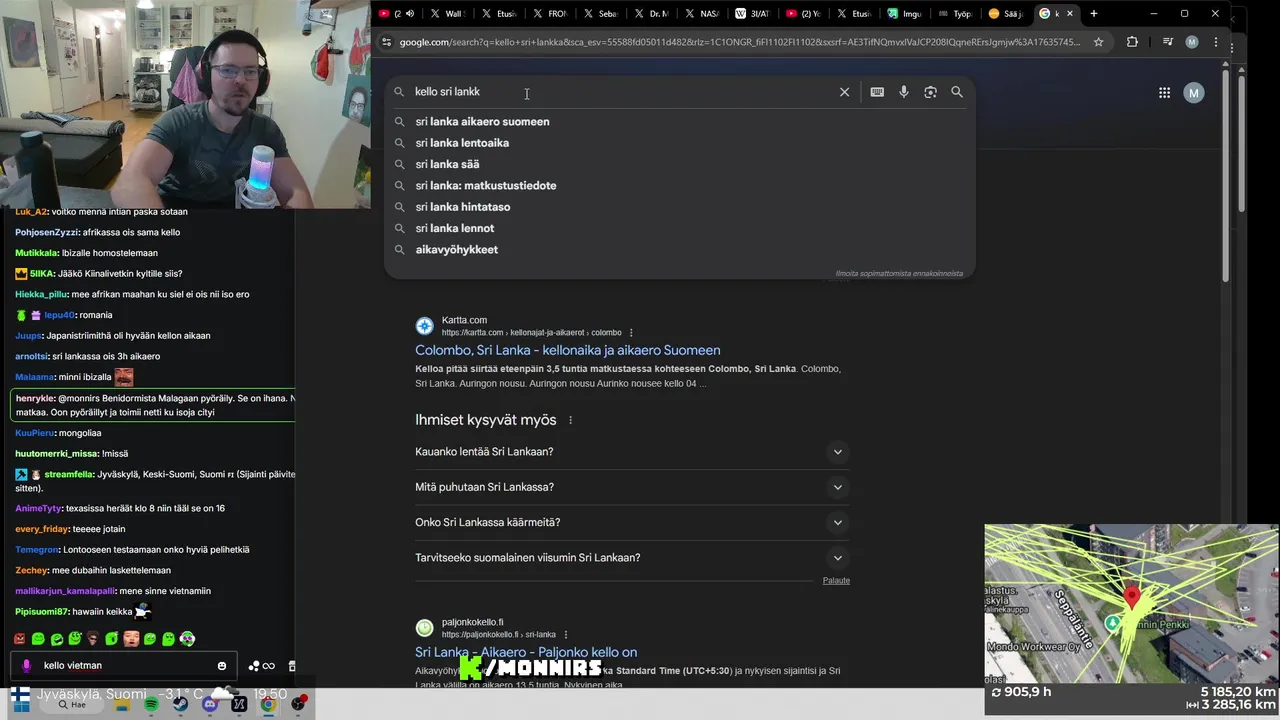Click Palaute feedback link
Viewport: 1280px width, 720px height.
[x=836, y=581]
